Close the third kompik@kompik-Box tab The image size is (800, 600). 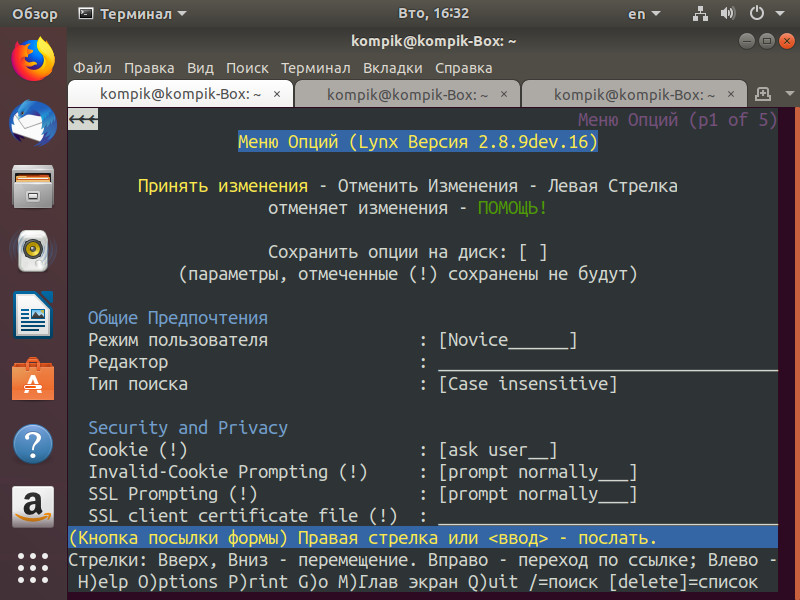[731, 94]
